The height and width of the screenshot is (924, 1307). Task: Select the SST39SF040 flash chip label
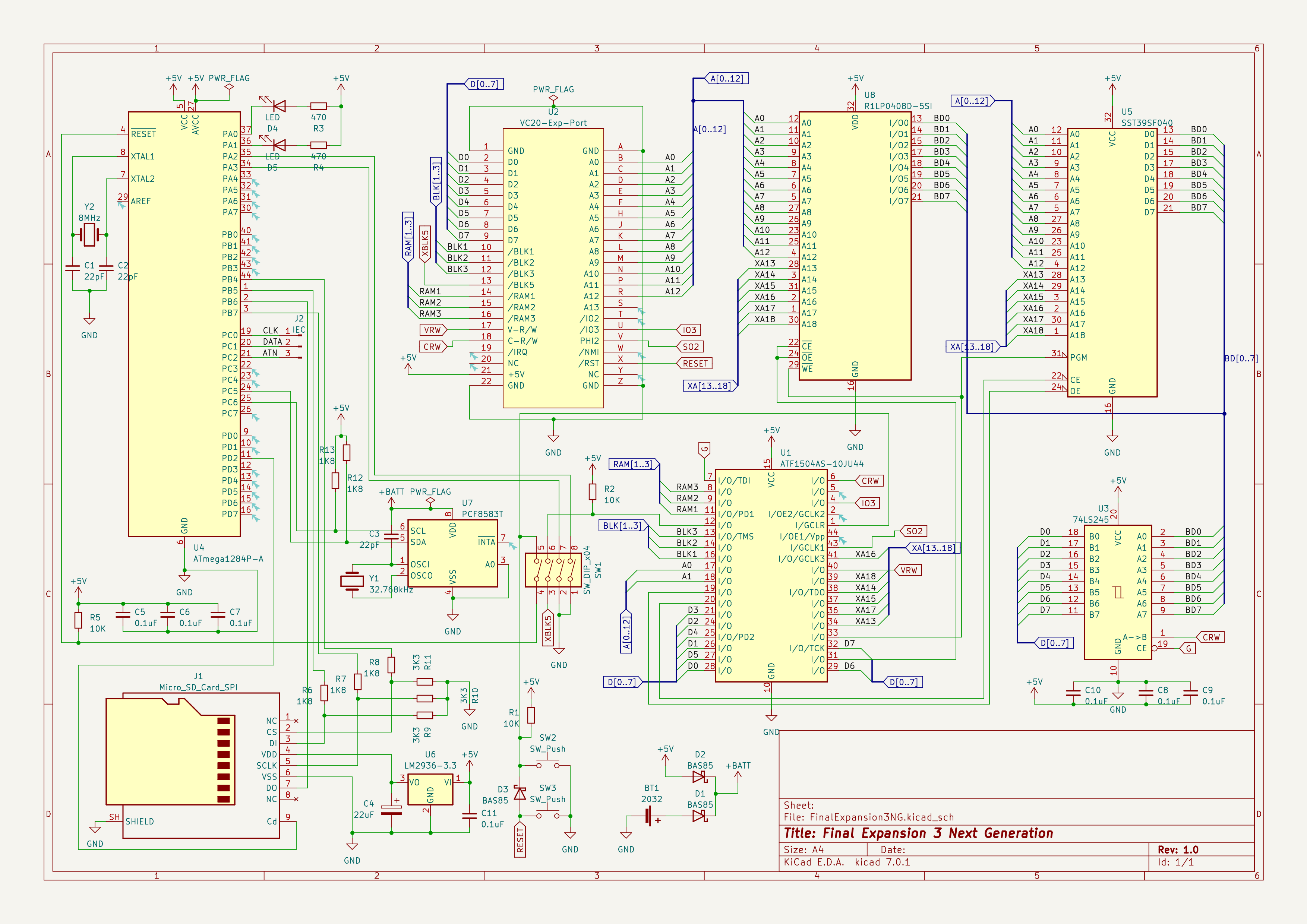(x=1147, y=123)
